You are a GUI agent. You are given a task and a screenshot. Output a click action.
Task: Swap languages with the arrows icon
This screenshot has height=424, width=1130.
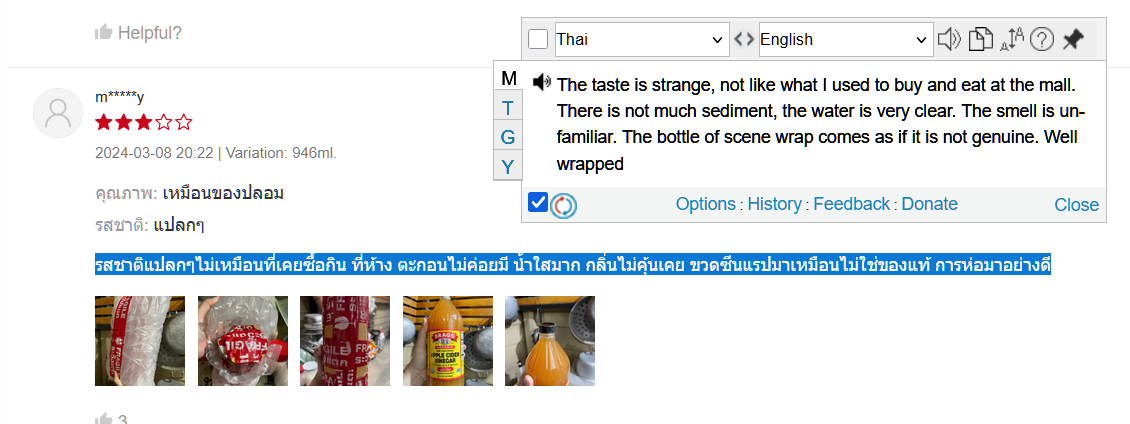(x=744, y=39)
